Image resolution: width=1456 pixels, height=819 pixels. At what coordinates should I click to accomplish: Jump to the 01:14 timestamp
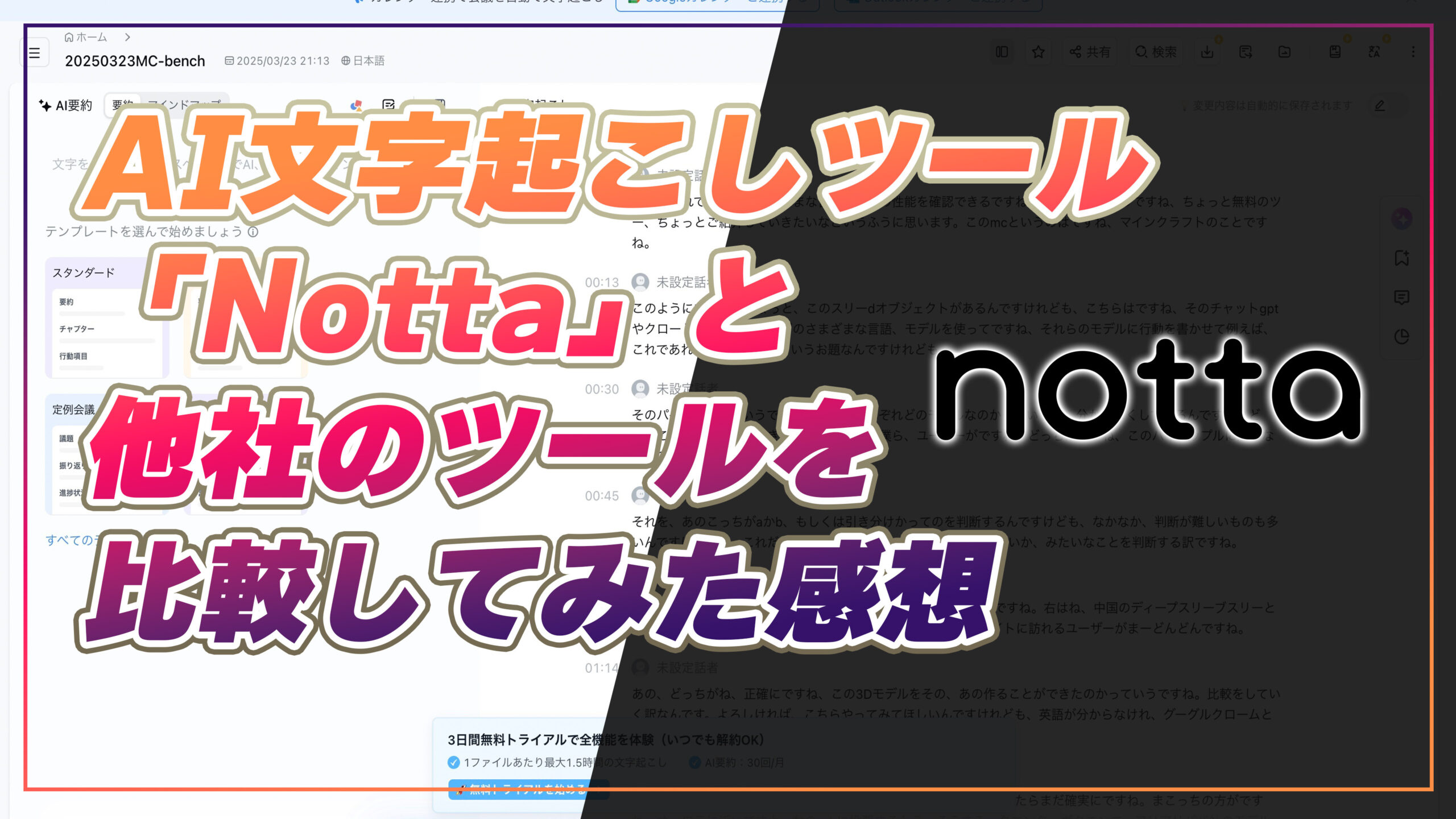602,668
